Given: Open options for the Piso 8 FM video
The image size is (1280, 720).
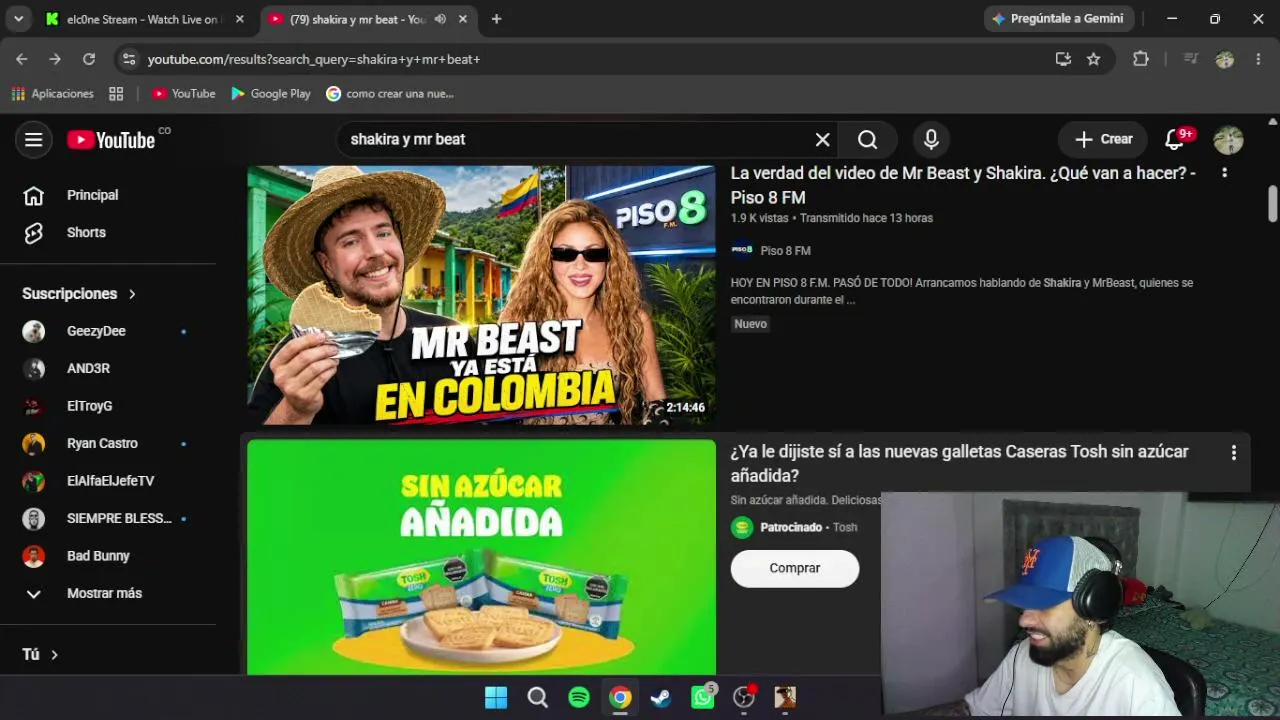Looking at the screenshot, I should point(1224,173).
